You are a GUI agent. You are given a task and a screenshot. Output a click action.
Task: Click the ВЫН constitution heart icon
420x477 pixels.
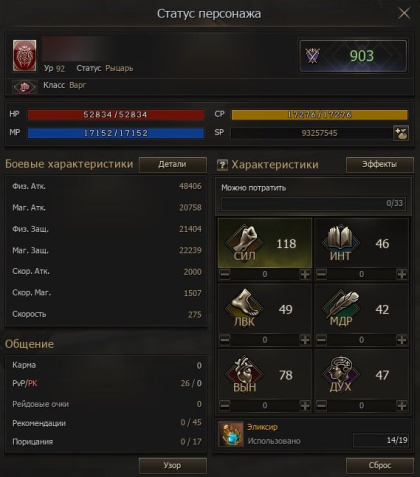coord(245,372)
